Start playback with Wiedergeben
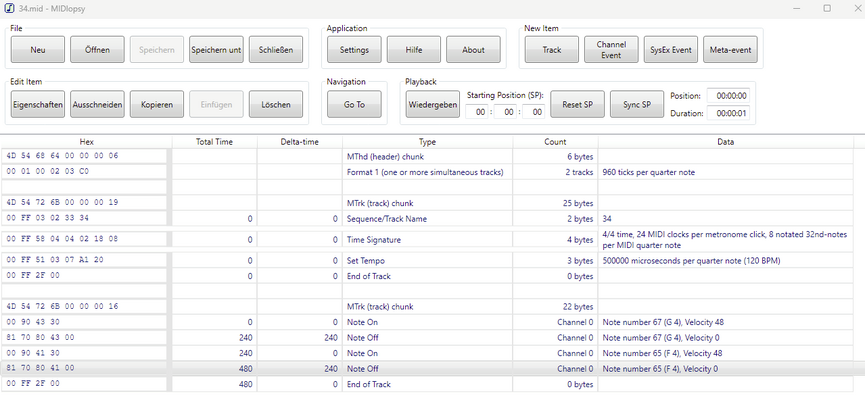 click(x=433, y=105)
